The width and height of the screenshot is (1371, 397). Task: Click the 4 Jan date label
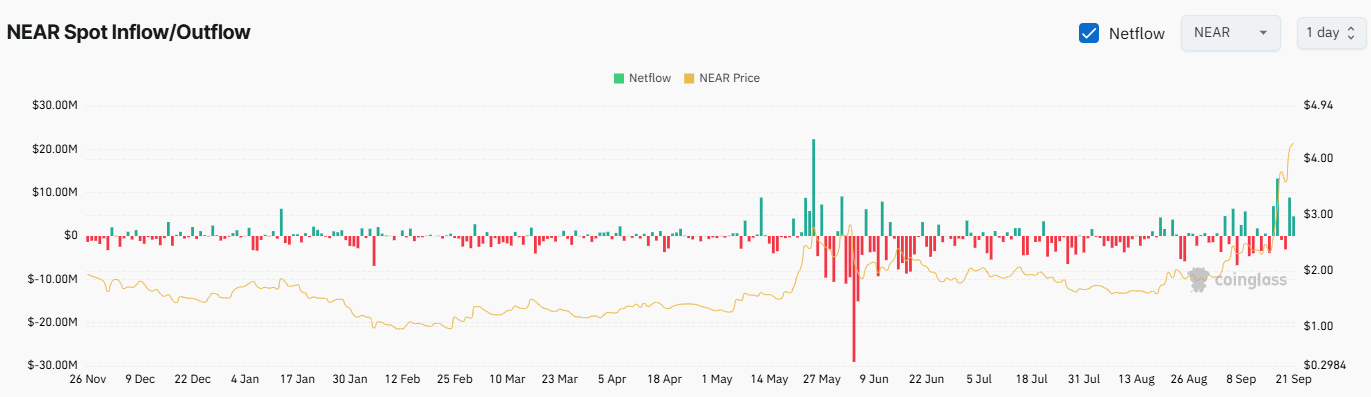tap(245, 380)
